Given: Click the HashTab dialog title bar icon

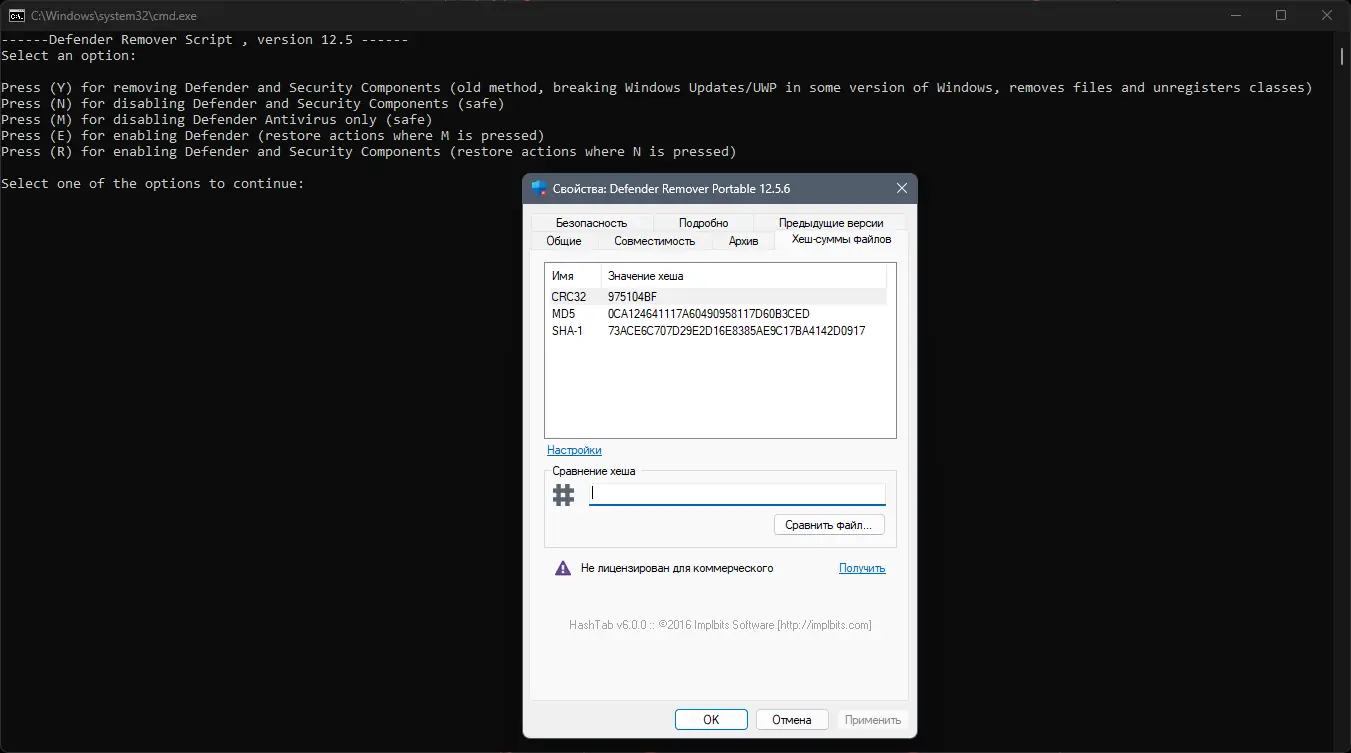Looking at the screenshot, I should tap(539, 188).
